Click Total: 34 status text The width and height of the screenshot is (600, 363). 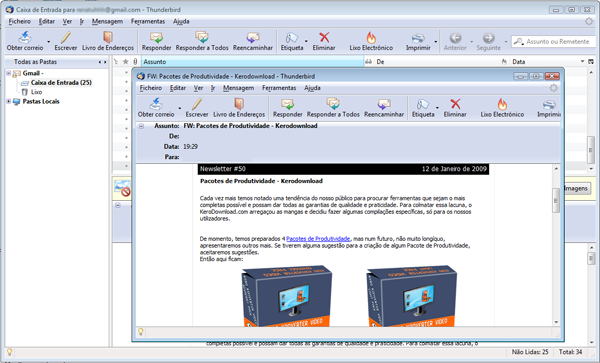[571, 352]
